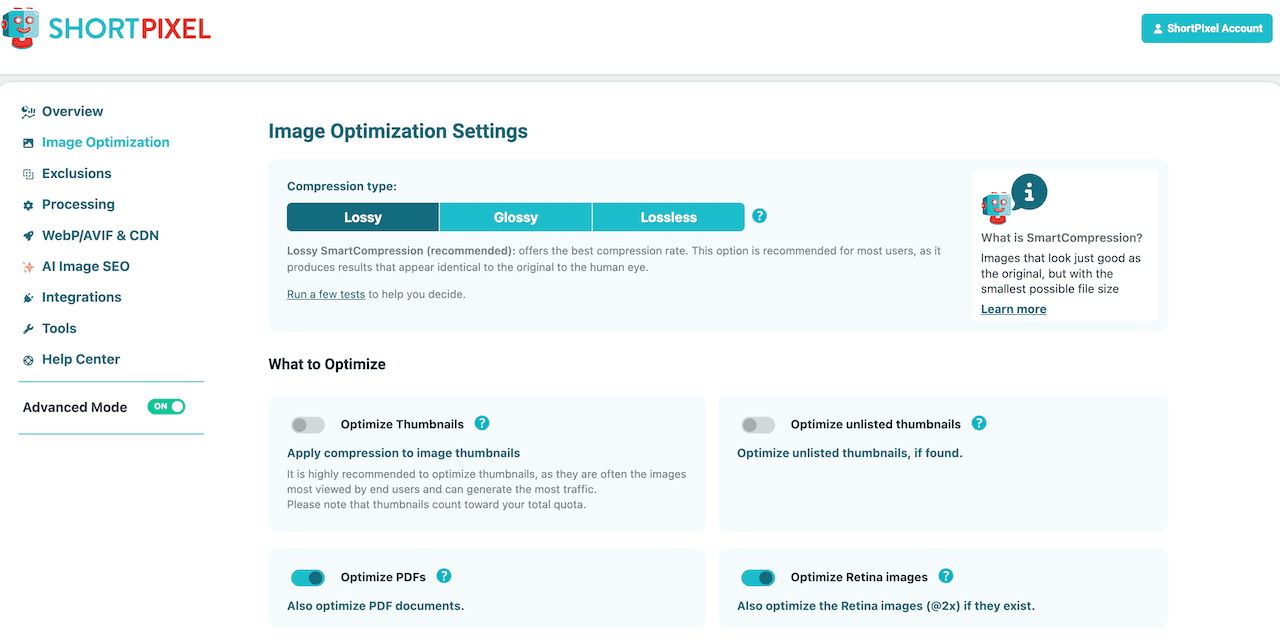Choose Lossless compression type

pyautogui.click(x=668, y=217)
